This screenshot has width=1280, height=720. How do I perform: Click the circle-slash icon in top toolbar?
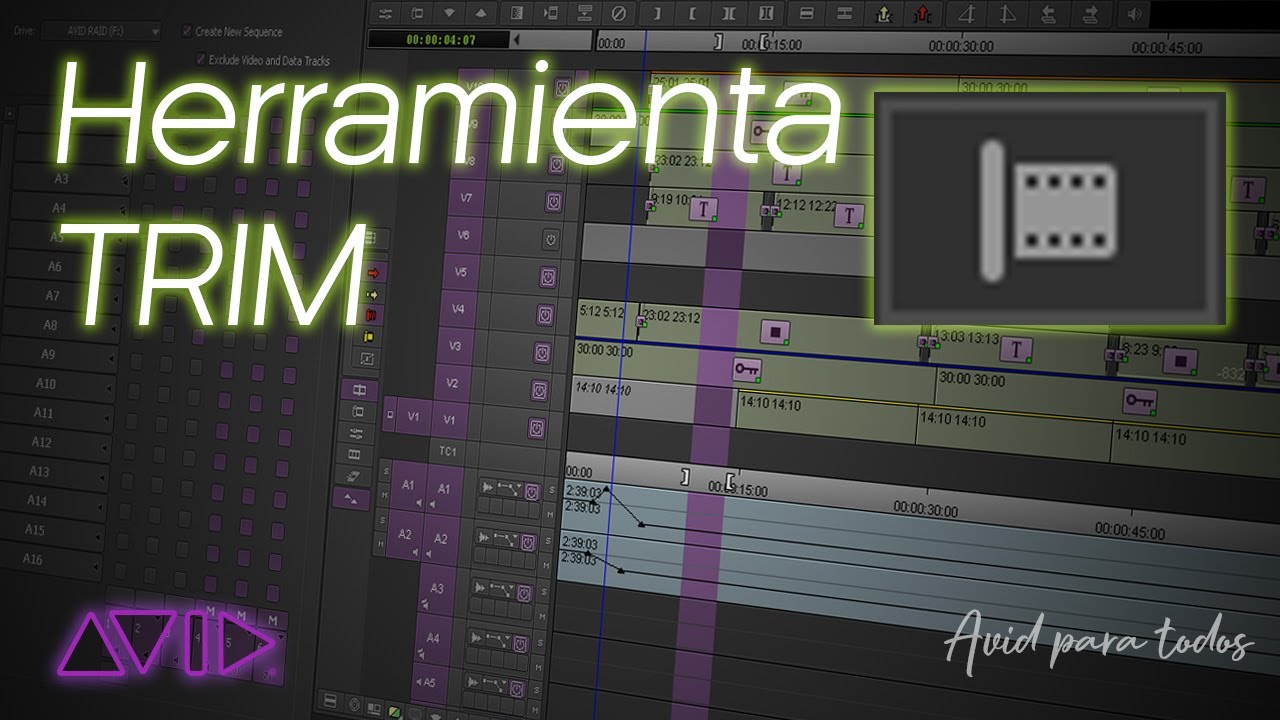(x=618, y=14)
